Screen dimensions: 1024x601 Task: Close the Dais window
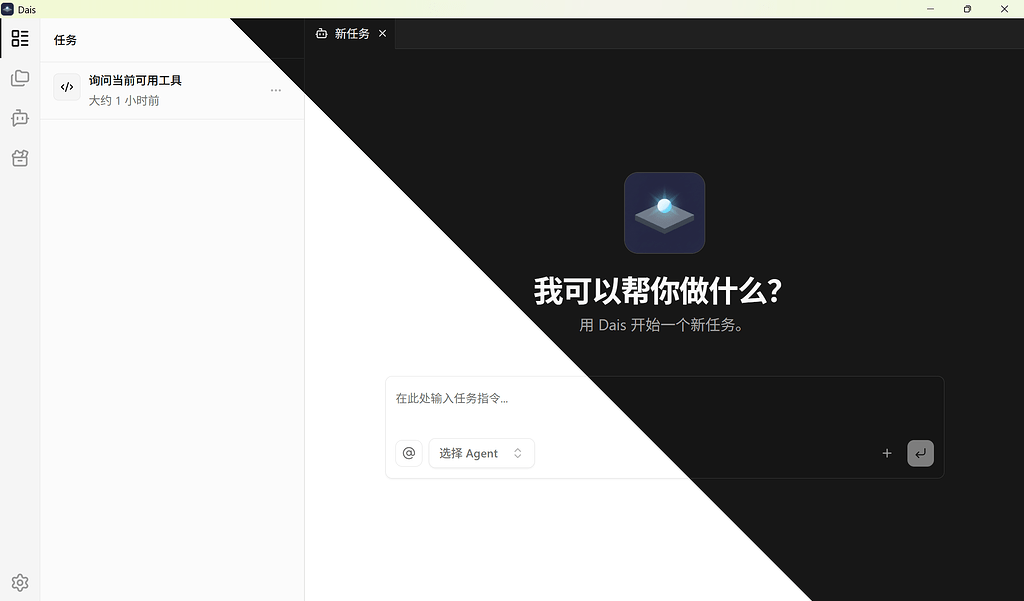pos(1004,9)
